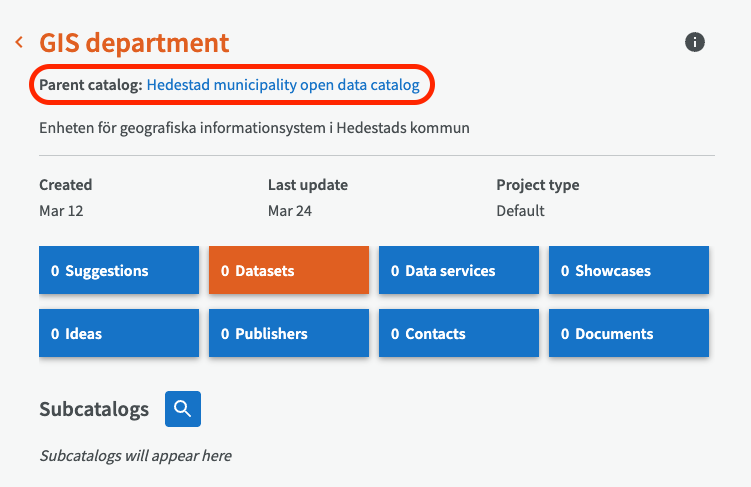The height and width of the screenshot is (487, 751).
Task: Open the 0 Data services tile
Action: pyautogui.click(x=459, y=270)
